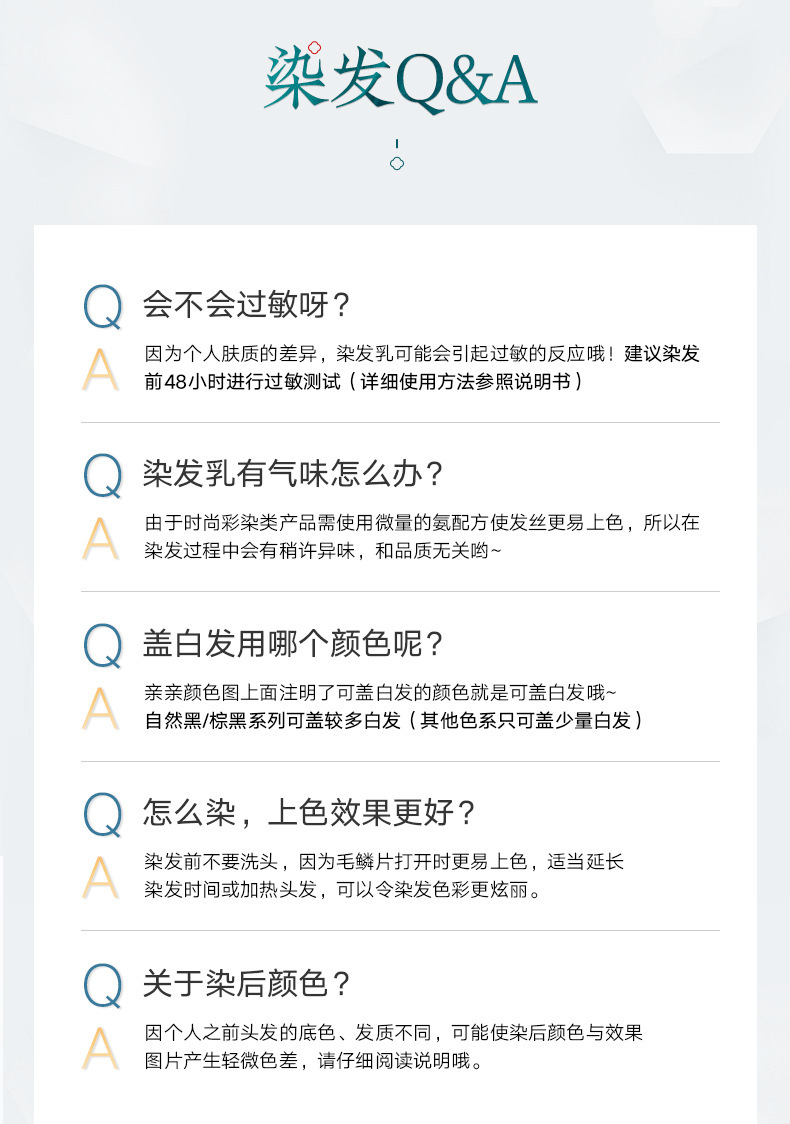Screen dimensions: 790x1124
Task: Click the answer text mentioning 氨配方
Action: click(x=421, y=523)
